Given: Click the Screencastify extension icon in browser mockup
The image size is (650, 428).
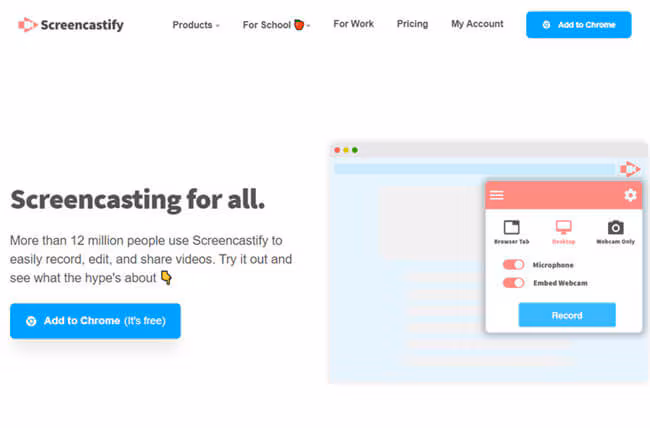Looking at the screenshot, I should 630,169.
